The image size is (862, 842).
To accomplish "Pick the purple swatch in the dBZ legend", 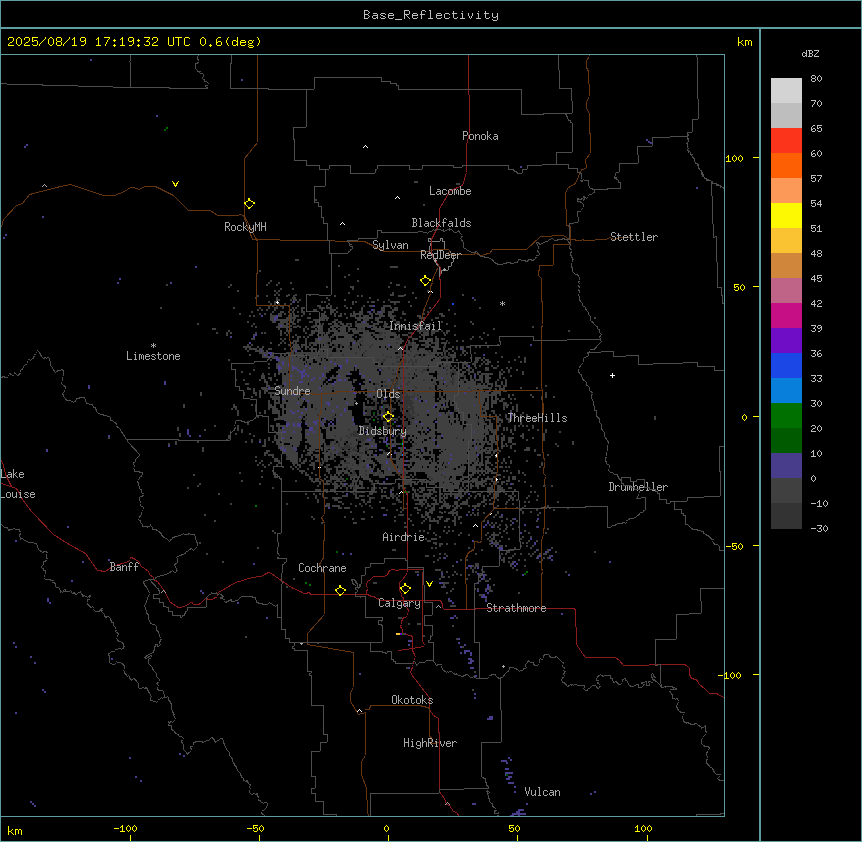I will point(786,340).
